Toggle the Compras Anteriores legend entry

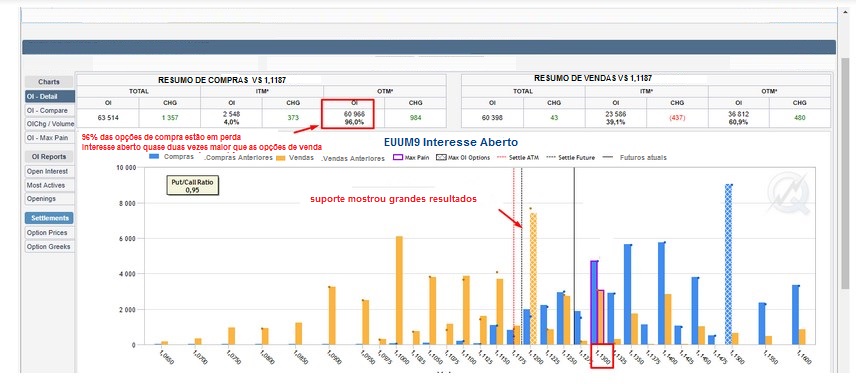tap(238, 158)
